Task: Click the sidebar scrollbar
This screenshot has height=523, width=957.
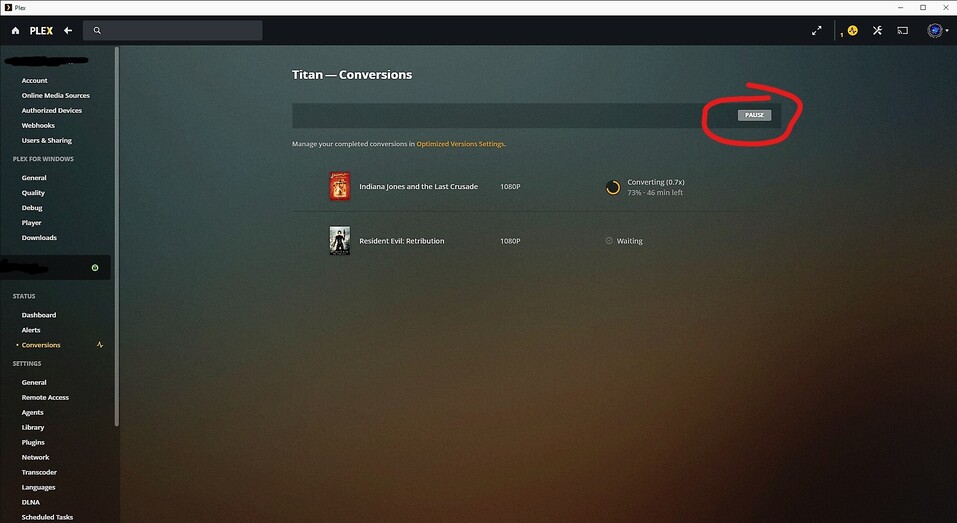Action: [117, 237]
